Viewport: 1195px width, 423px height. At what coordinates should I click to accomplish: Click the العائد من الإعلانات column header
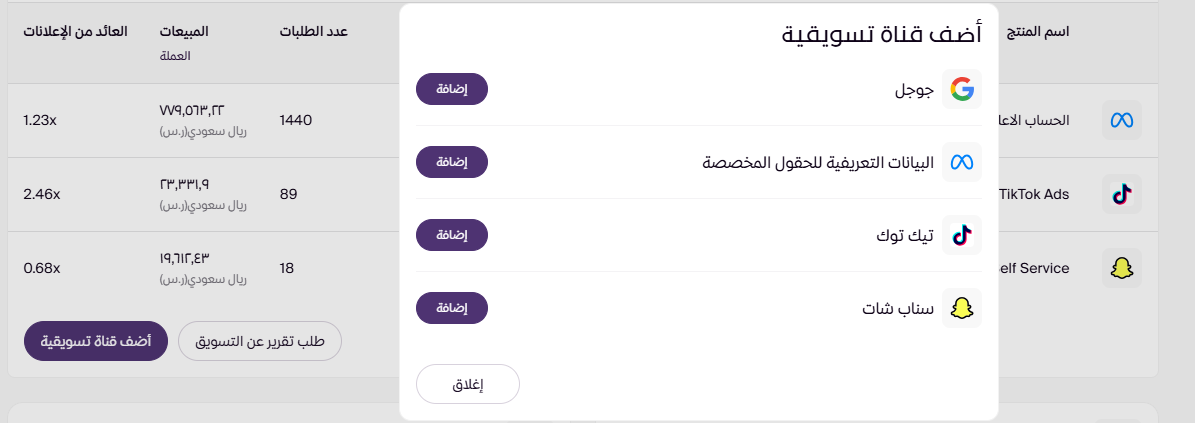75,31
